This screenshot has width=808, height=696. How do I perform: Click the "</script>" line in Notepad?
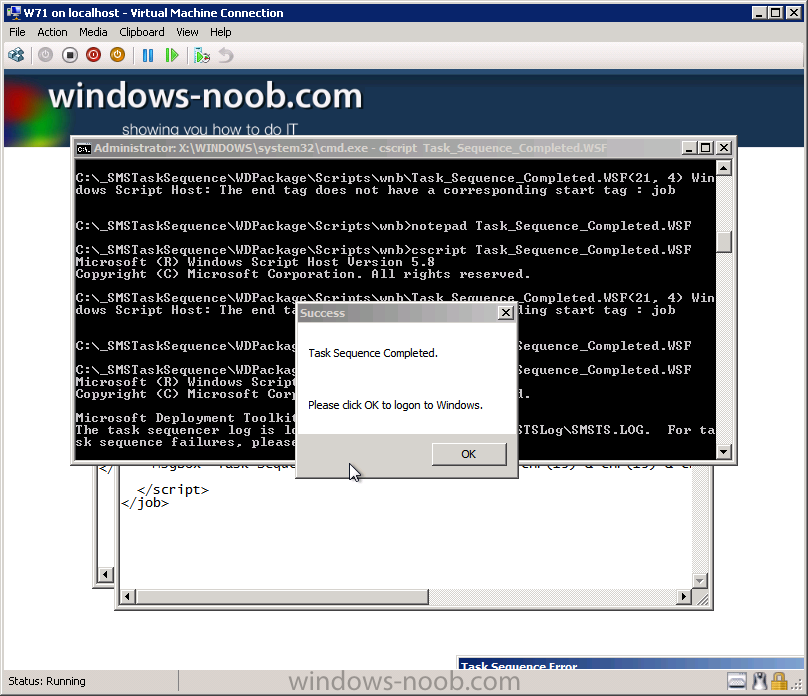point(173,489)
